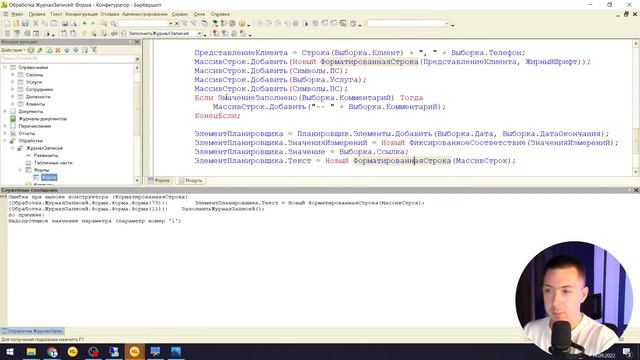The height and width of the screenshot is (360, 640).
Task: Click the filter funnel icon in configuration panel
Action: click(x=94, y=50)
